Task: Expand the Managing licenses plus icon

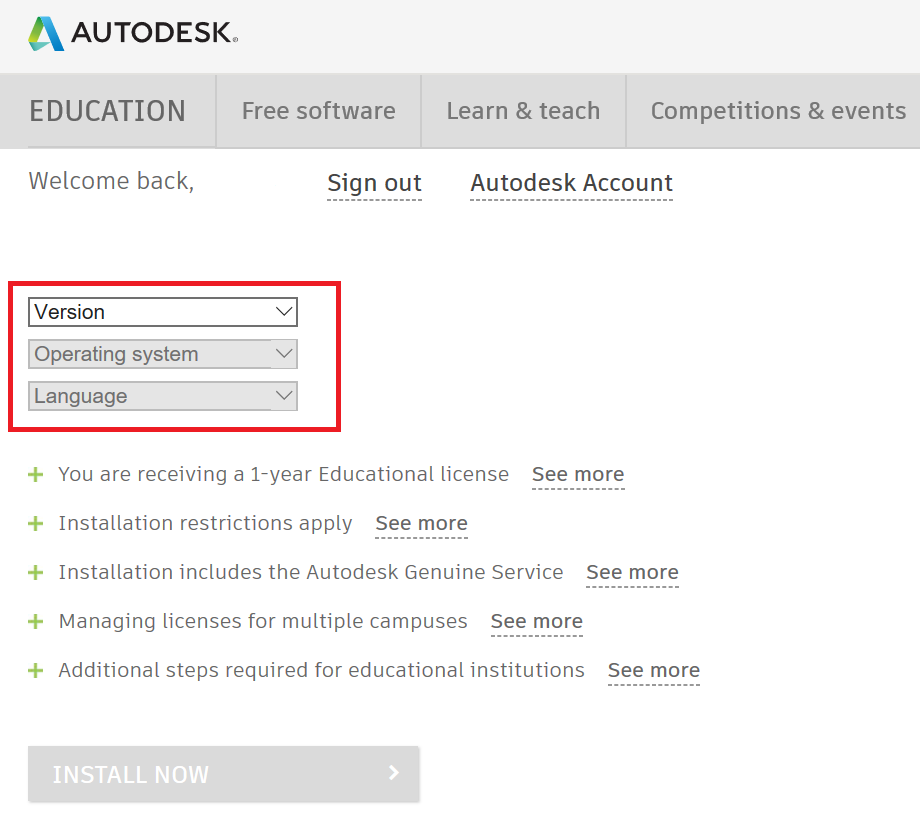Action: (x=36, y=621)
